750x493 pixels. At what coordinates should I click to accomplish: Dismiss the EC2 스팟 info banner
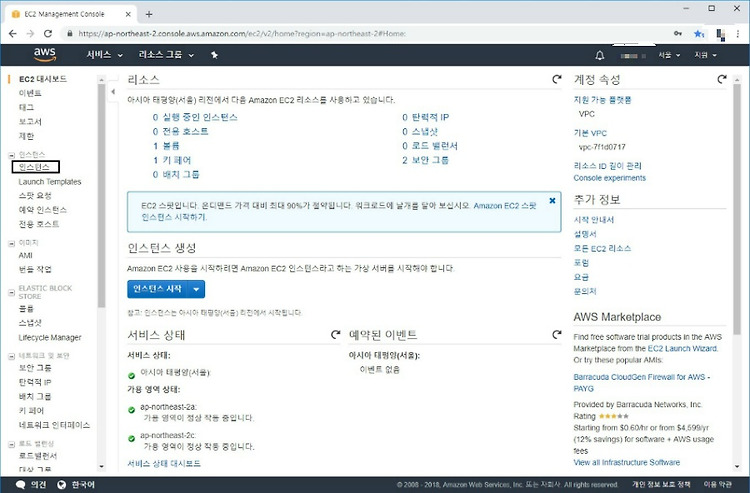pos(552,201)
